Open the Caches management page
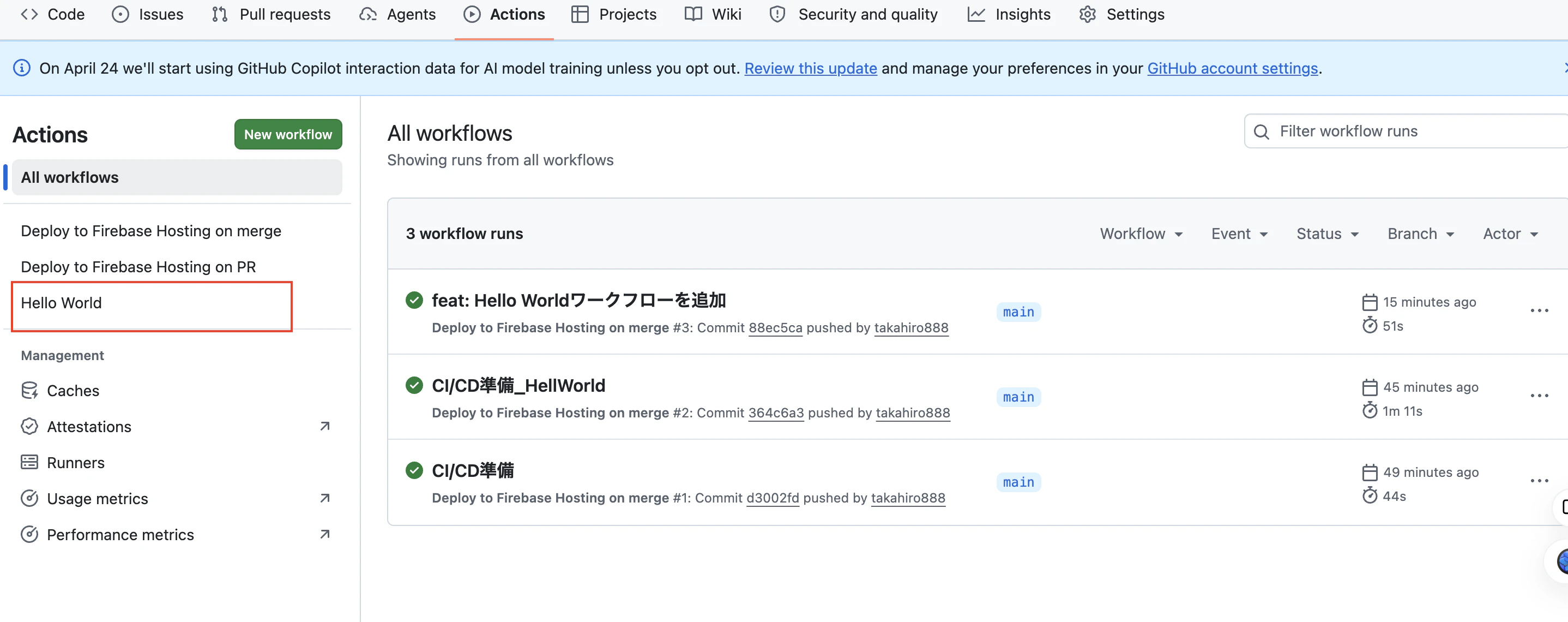 [x=73, y=391]
